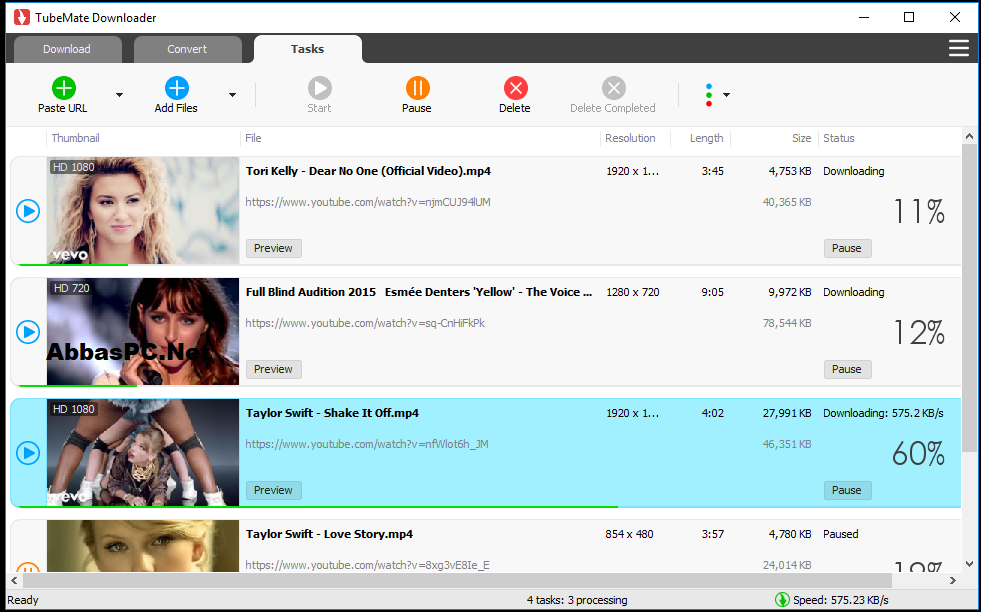Click the Full Blind Audition video thumbnail
981x612 pixels.
tap(143, 331)
